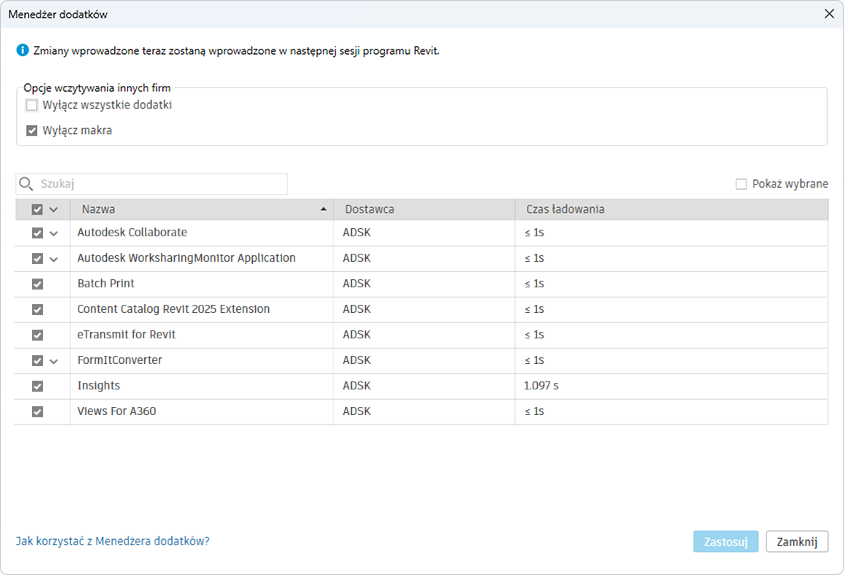Click into the Szukaj search field
The width and height of the screenshot is (844, 575).
[x=160, y=184]
